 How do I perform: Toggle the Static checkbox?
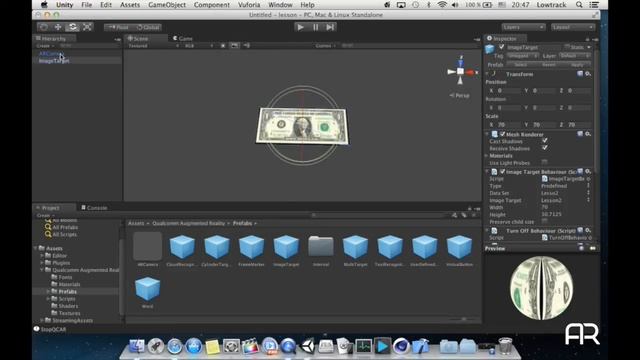point(567,47)
